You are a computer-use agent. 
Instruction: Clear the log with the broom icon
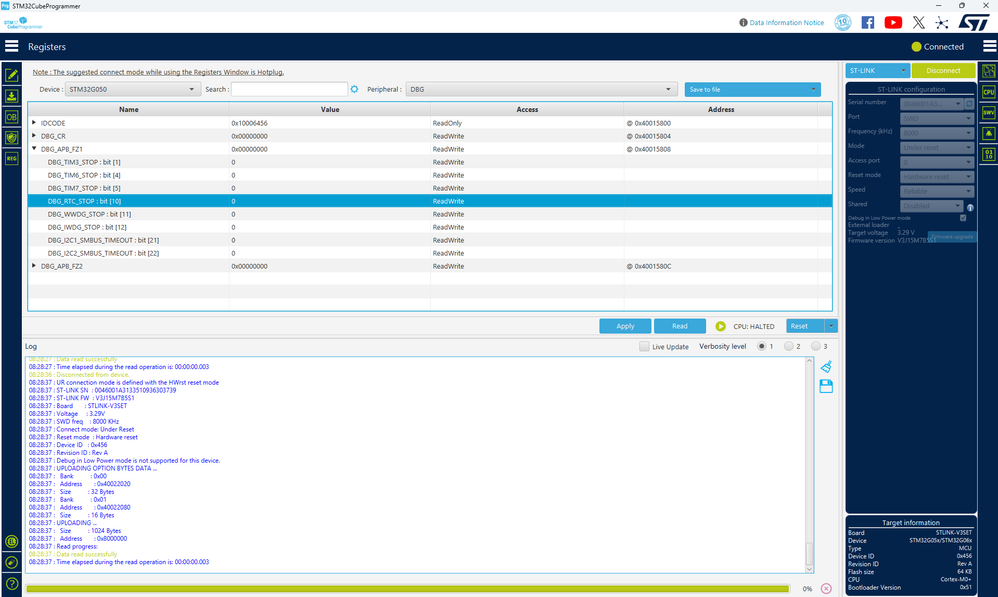tap(826, 367)
